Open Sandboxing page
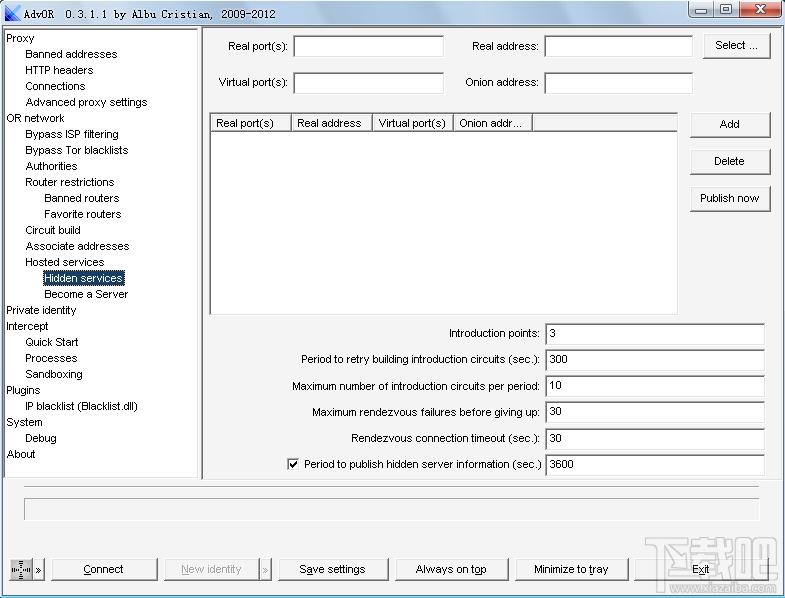This screenshot has width=785, height=598. point(54,375)
